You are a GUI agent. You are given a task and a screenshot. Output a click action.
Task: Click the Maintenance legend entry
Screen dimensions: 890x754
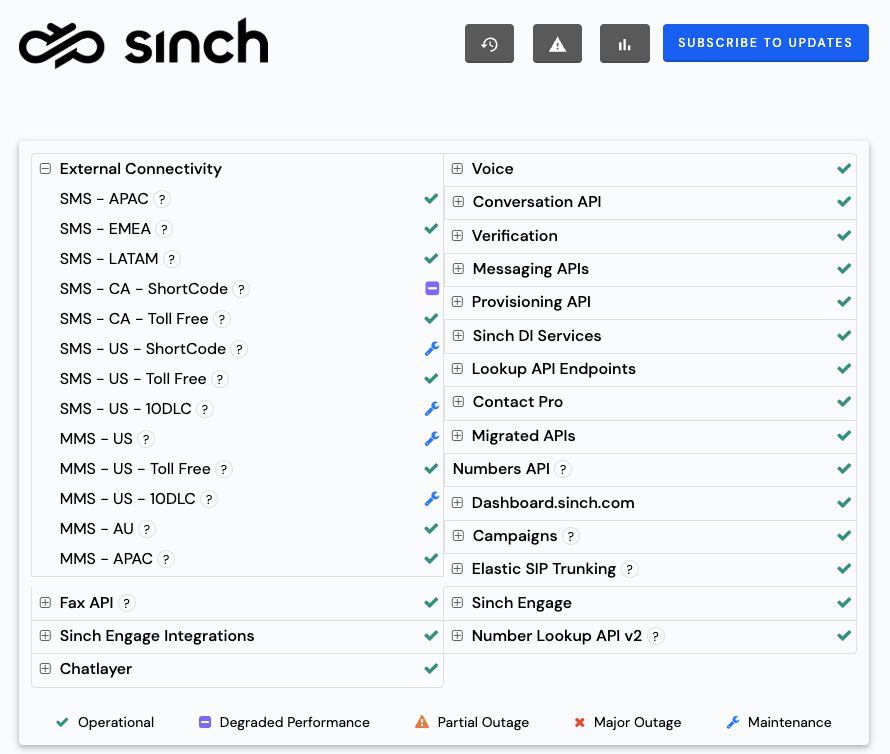[x=779, y=722]
